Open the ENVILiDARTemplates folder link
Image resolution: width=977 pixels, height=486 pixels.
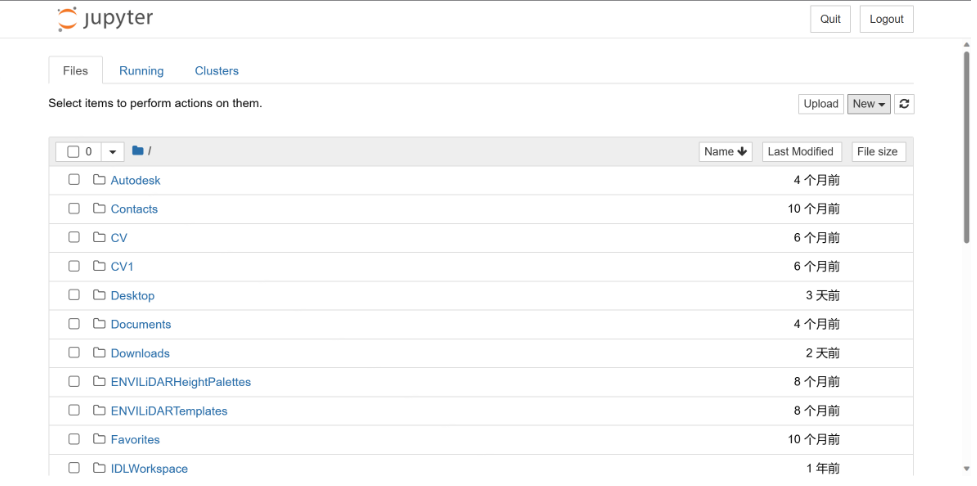[169, 411]
